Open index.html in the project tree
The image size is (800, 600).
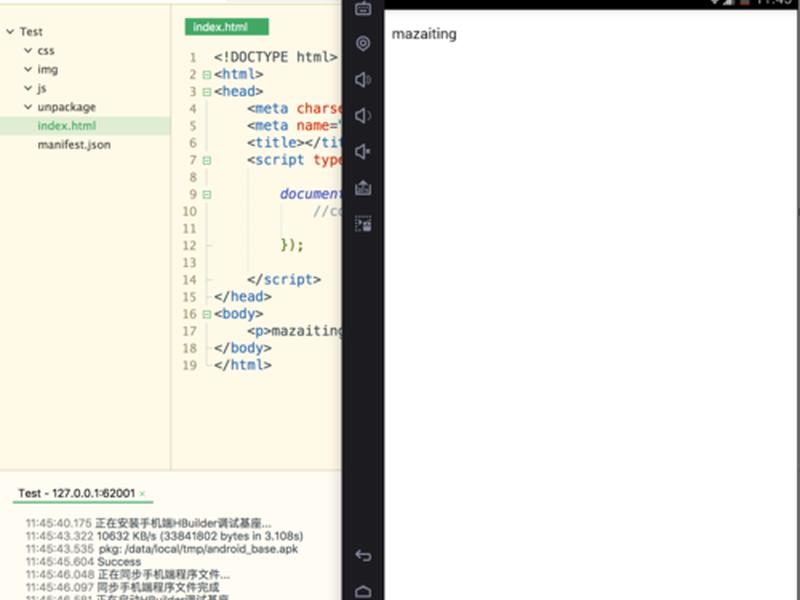[67, 126]
